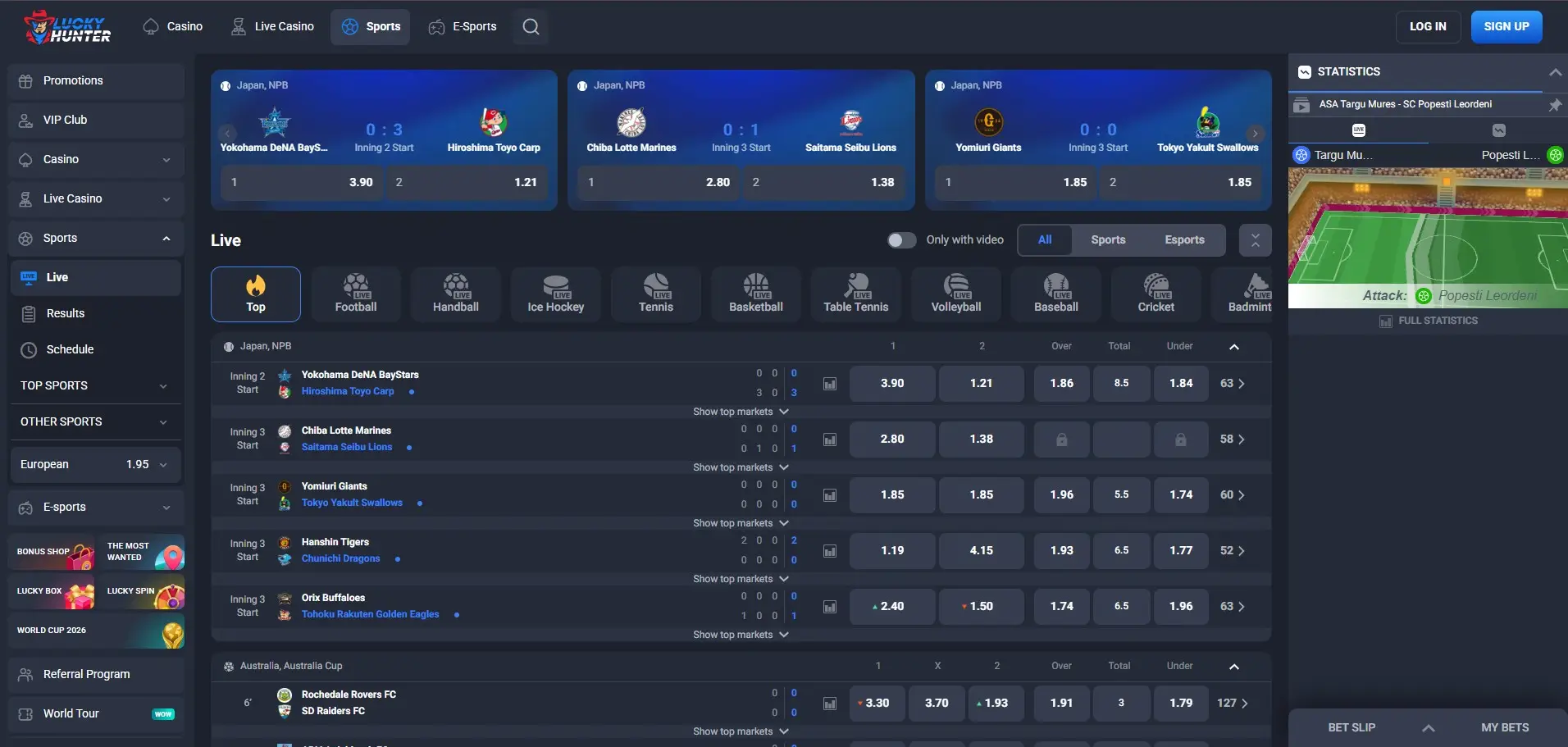Open the E-Sports top navigation item
The height and width of the screenshot is (747, 1568).
point(463,27)
